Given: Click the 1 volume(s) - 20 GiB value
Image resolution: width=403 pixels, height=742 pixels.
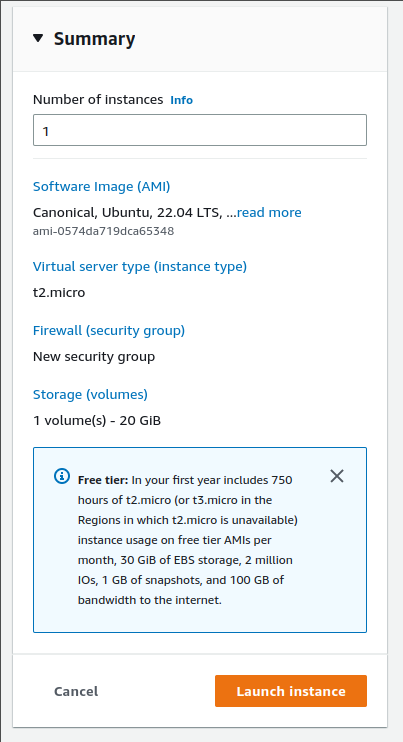Looking at the screenshot, I should 97,420.
